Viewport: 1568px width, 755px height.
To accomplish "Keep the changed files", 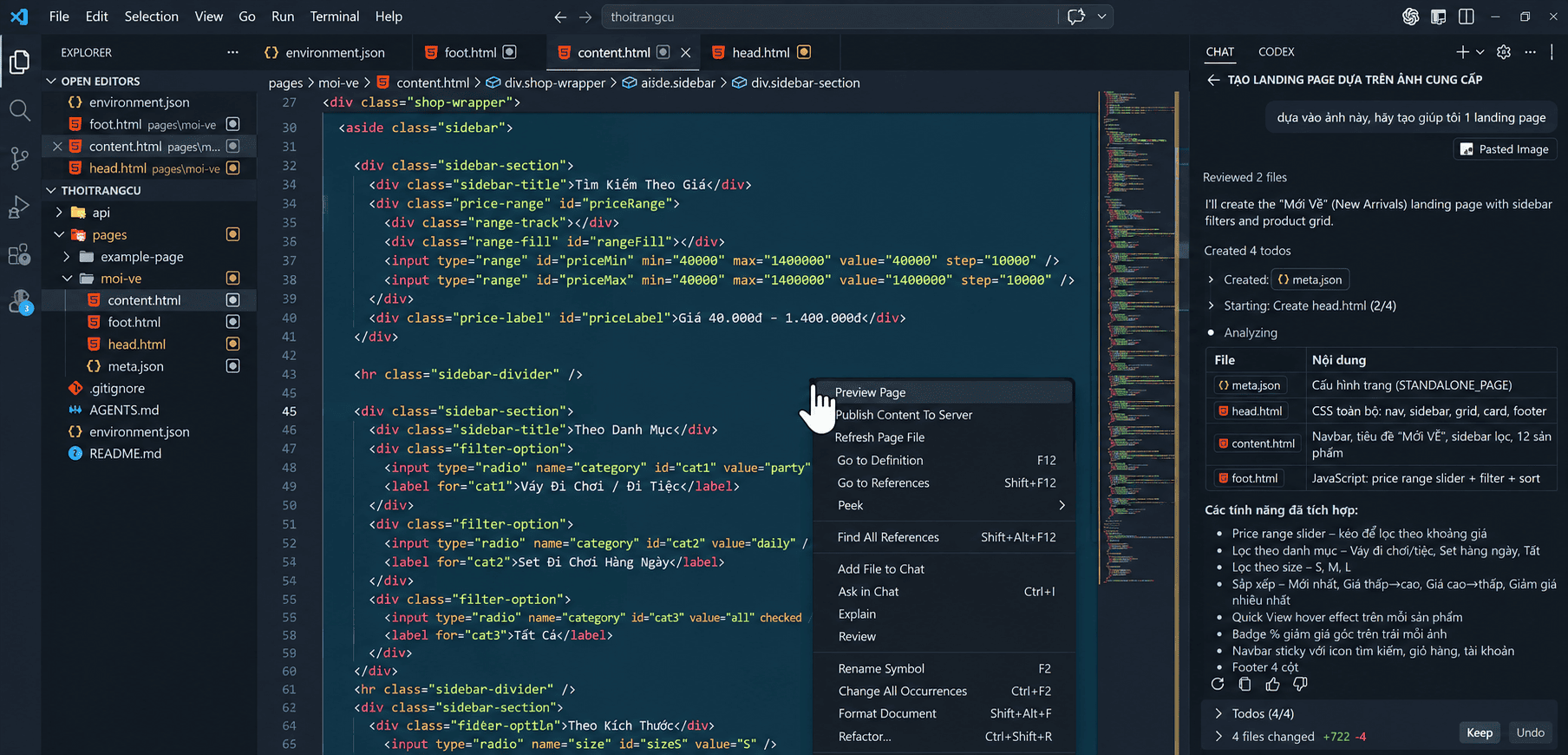I will tap(1480, 733).
